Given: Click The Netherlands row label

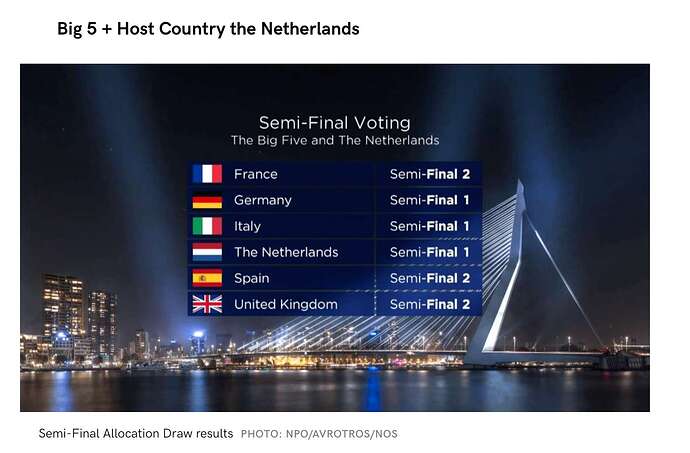Looking at the screenshot, I should click(x=286, y=252).
